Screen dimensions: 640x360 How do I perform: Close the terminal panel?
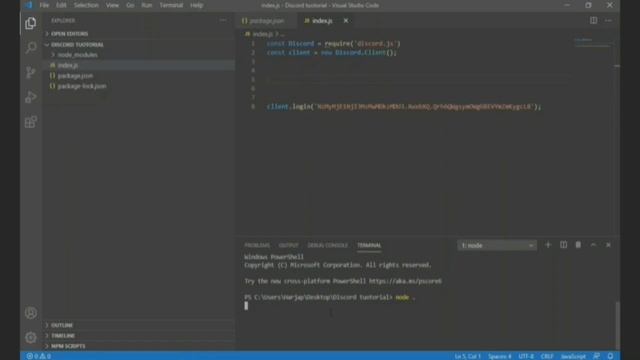608,245
